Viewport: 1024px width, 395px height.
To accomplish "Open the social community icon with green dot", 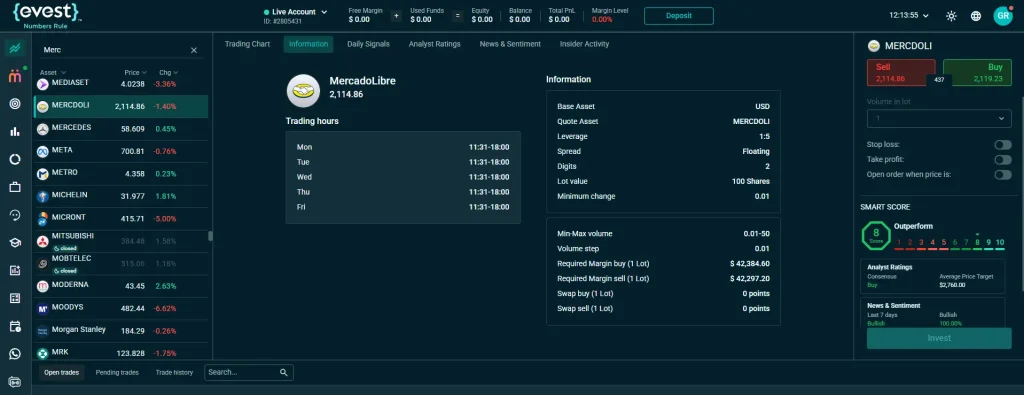I will click(x=15, y=76).
